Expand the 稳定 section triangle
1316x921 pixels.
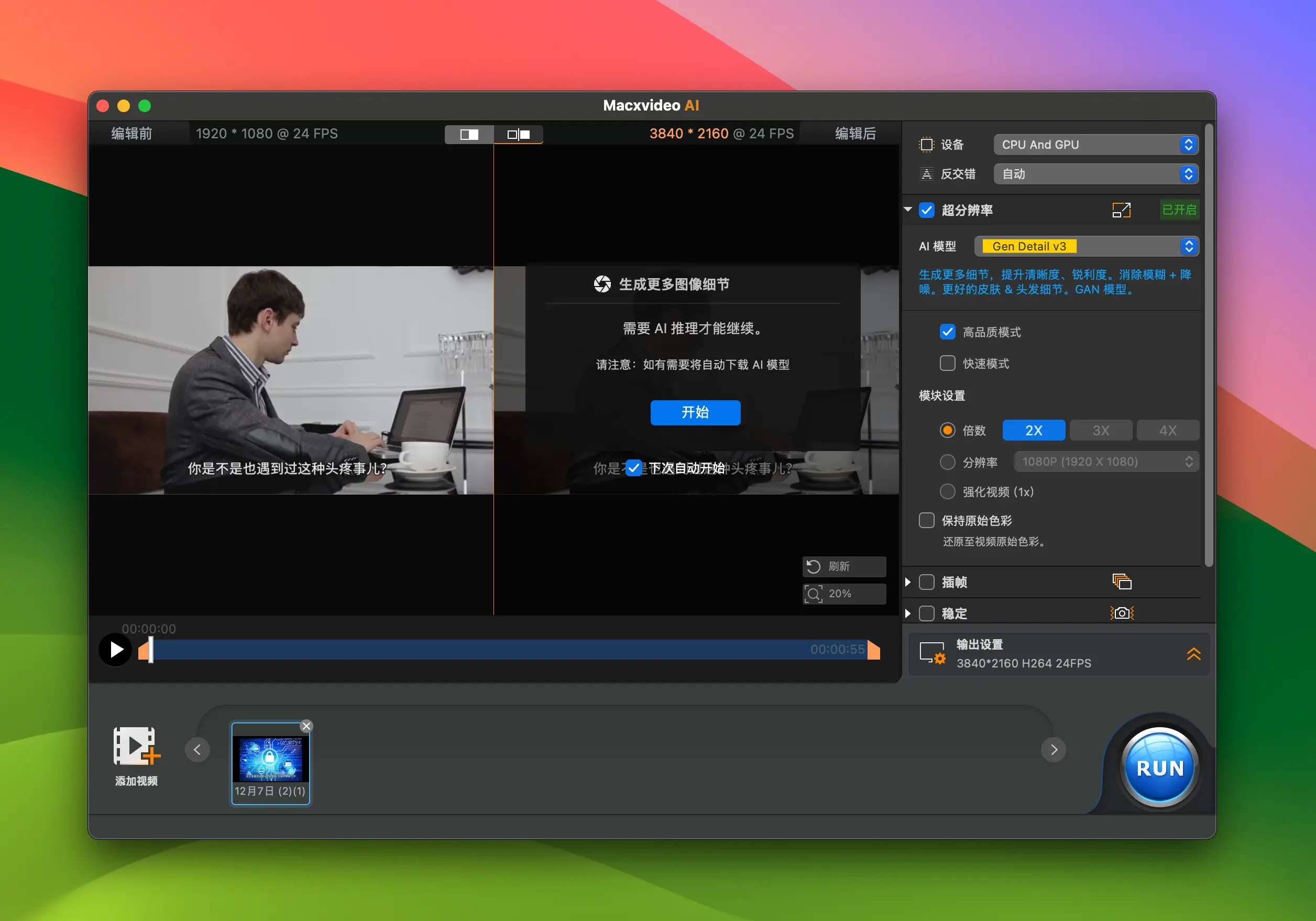[908, 613]
